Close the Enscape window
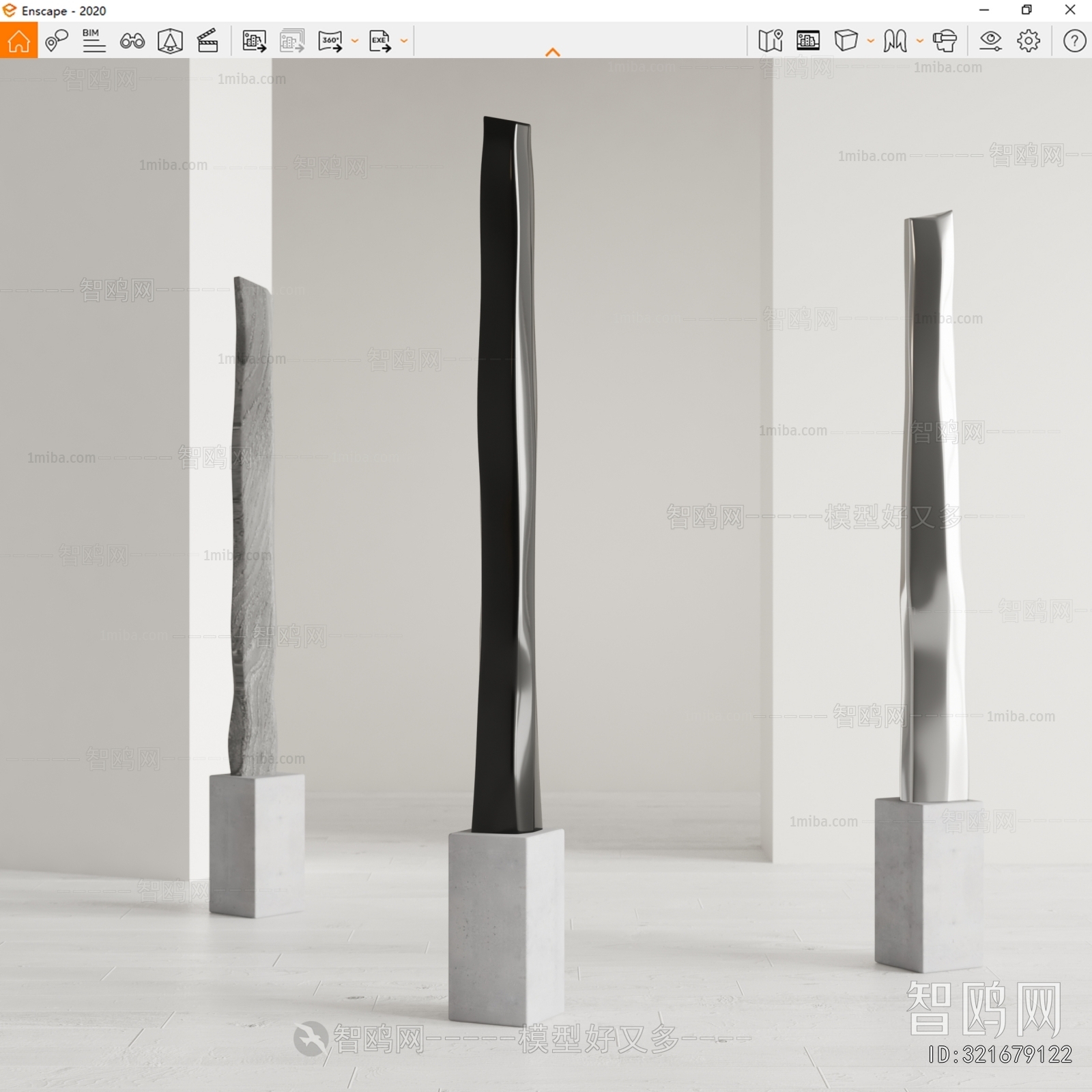The image size is (1092, 1092). (1070, 10)
